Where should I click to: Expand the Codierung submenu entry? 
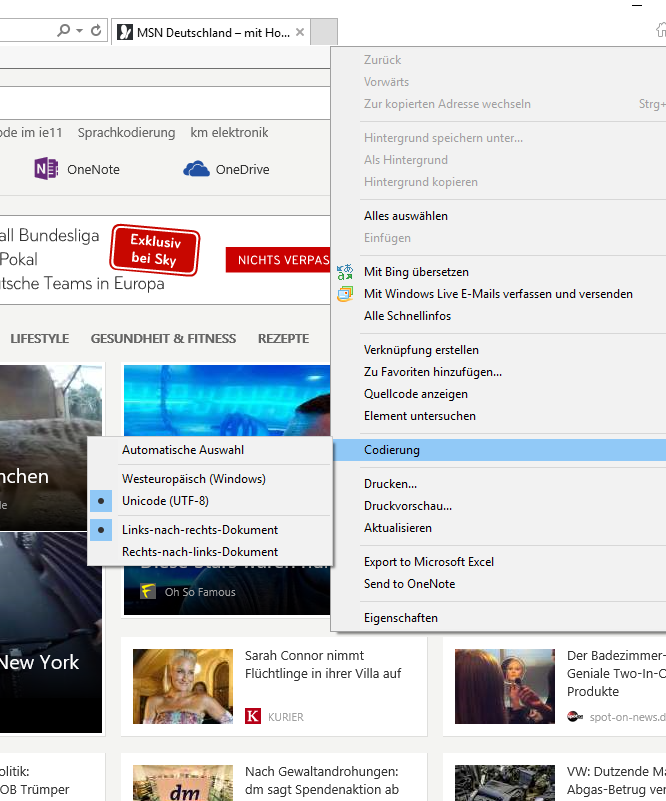[x=500, y=450]
